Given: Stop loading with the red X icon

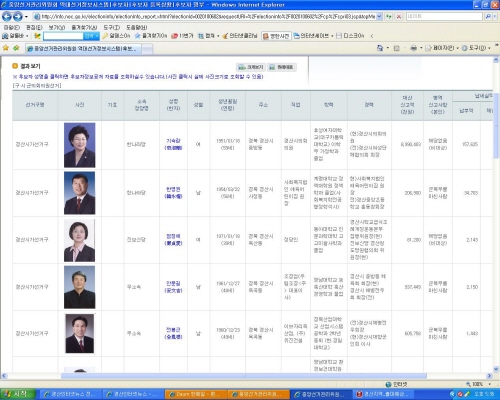Looking at the screenshot, I should pos(399,16).
